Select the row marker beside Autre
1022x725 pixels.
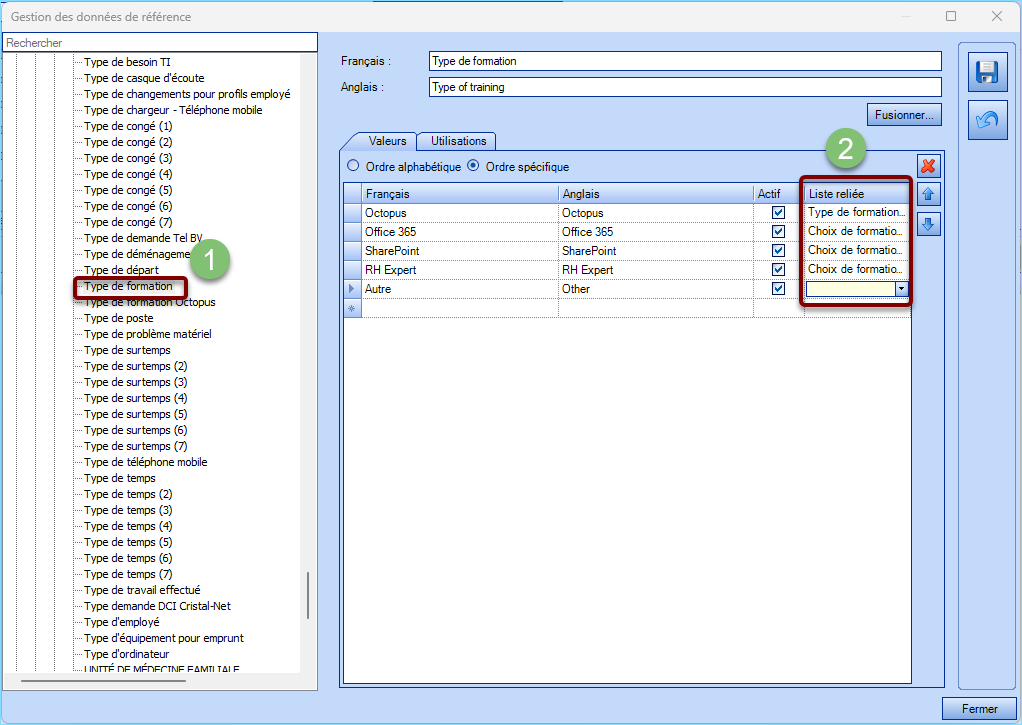[x=352, y=289]
